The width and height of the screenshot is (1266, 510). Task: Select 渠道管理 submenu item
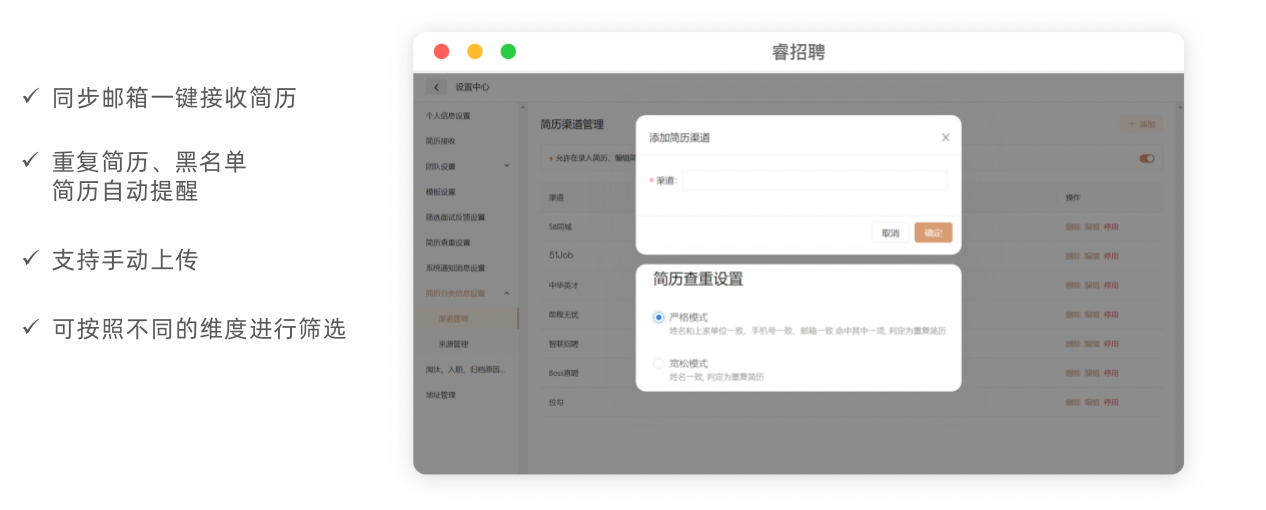(453, 319)
